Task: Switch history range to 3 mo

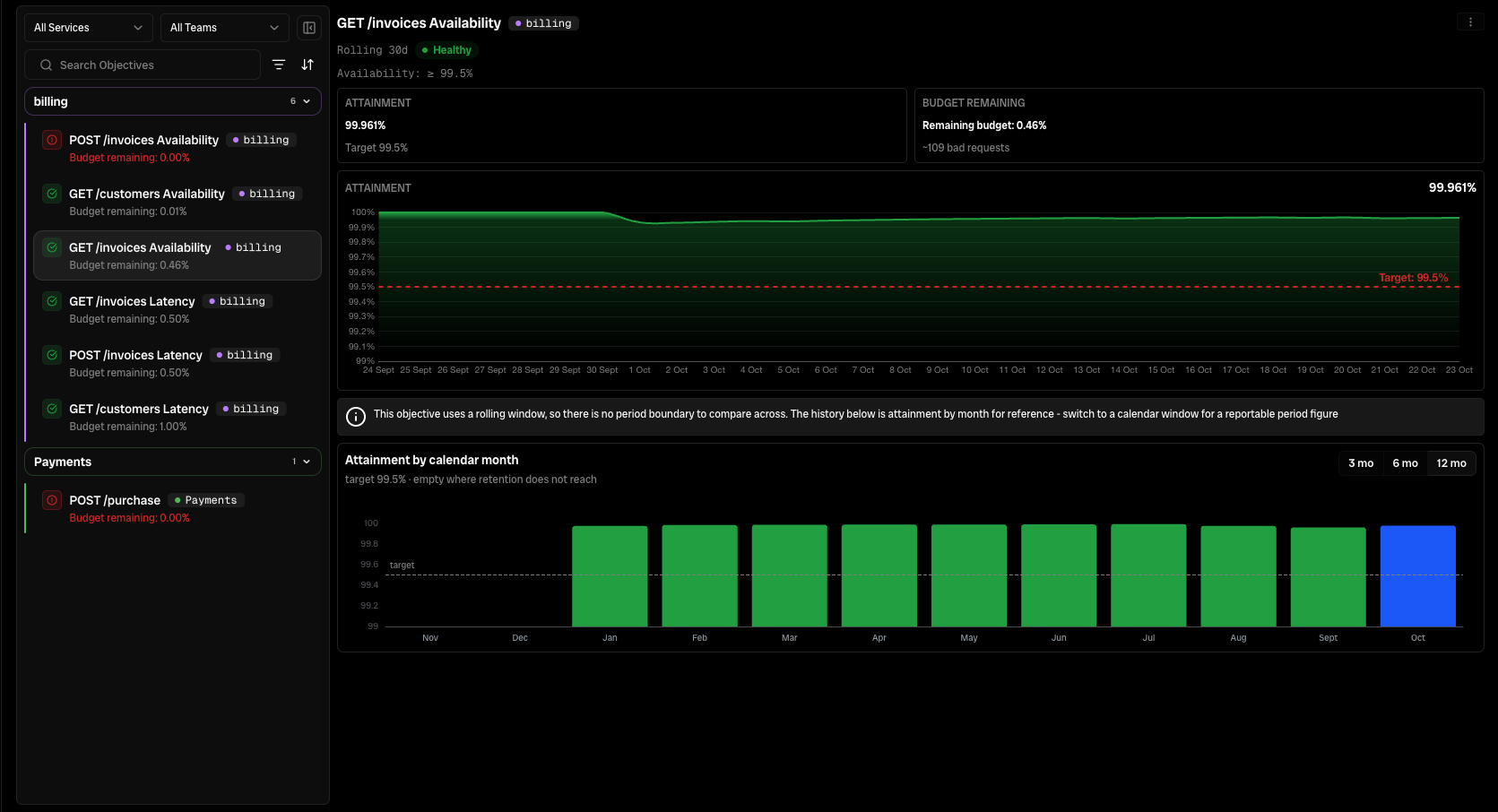Action: tap(1361, 463)
